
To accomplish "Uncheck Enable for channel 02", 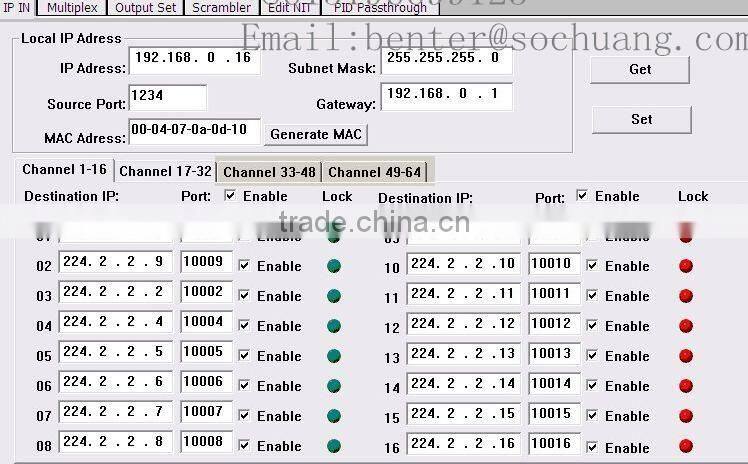I will tap(244, 265).
